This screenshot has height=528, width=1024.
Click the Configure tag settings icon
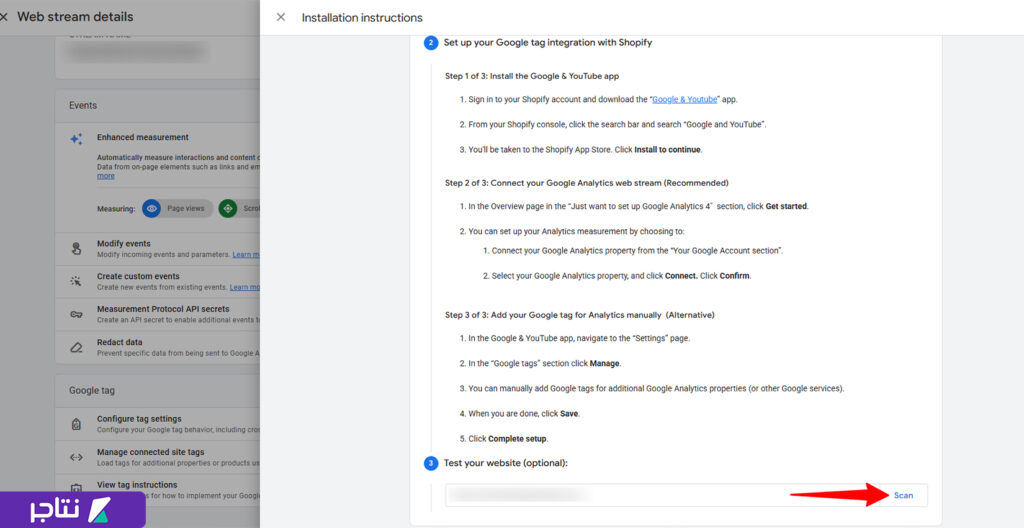(x=76, y=424)
